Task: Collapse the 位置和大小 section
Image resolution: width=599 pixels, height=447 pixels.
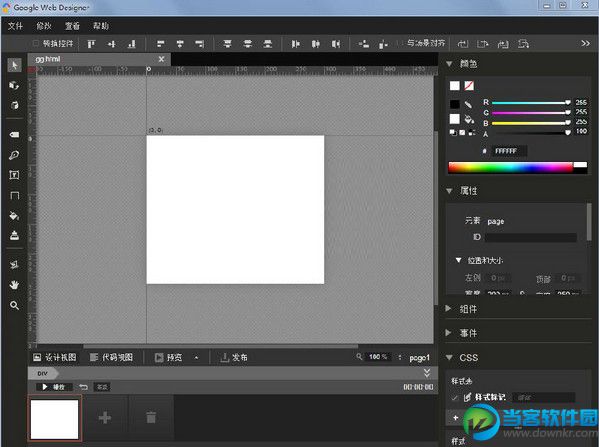Action: click(x=458, y=260)
